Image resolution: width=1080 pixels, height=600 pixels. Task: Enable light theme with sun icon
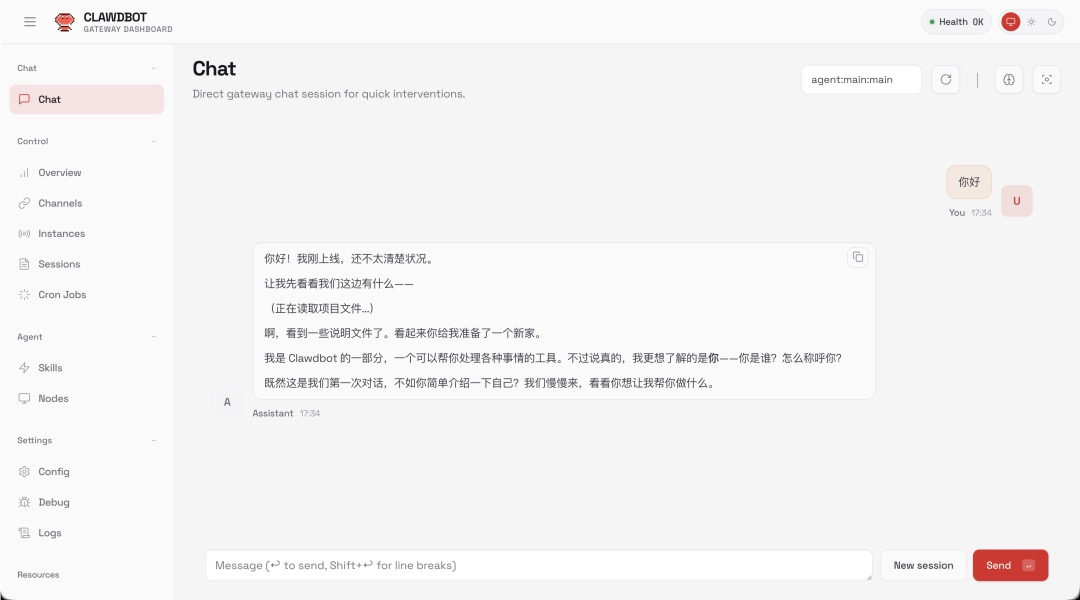(x=1031, y=22)
